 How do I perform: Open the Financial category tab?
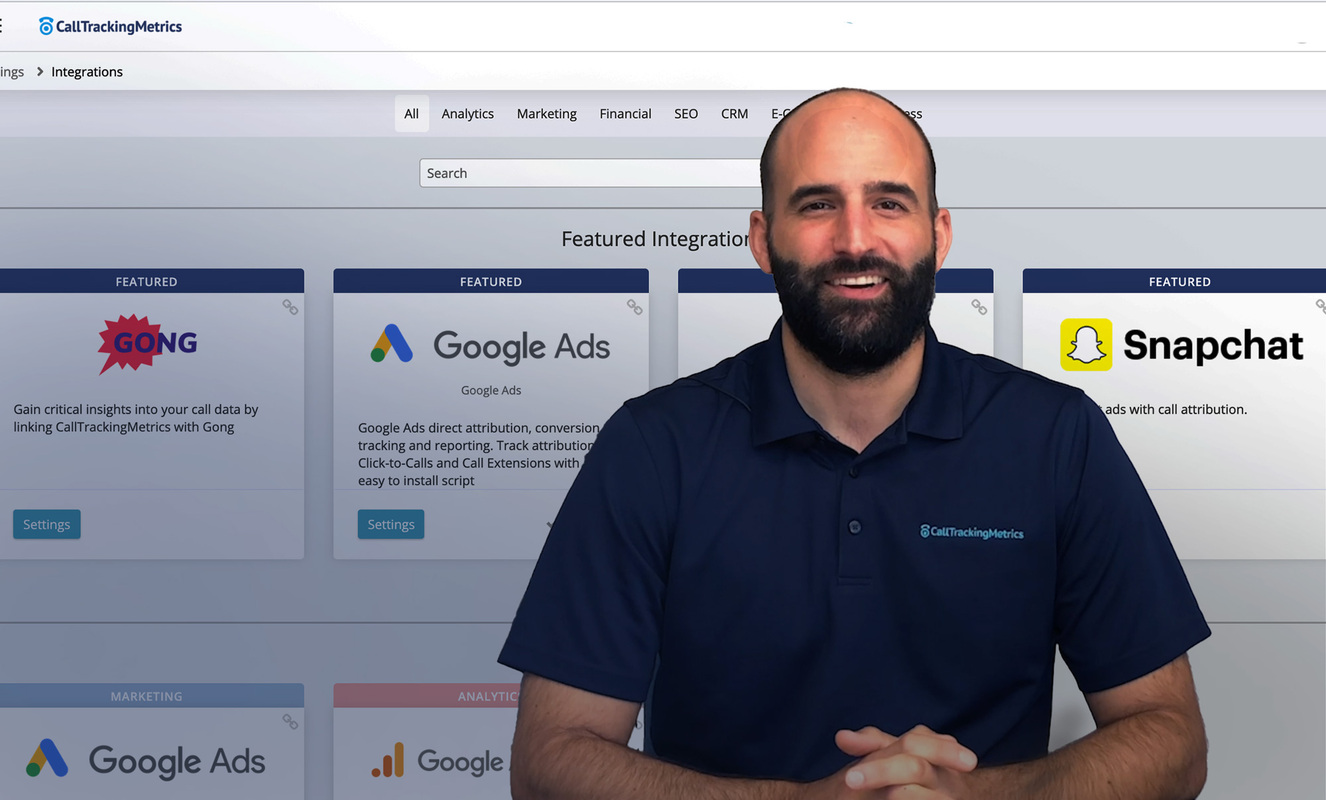625,113
